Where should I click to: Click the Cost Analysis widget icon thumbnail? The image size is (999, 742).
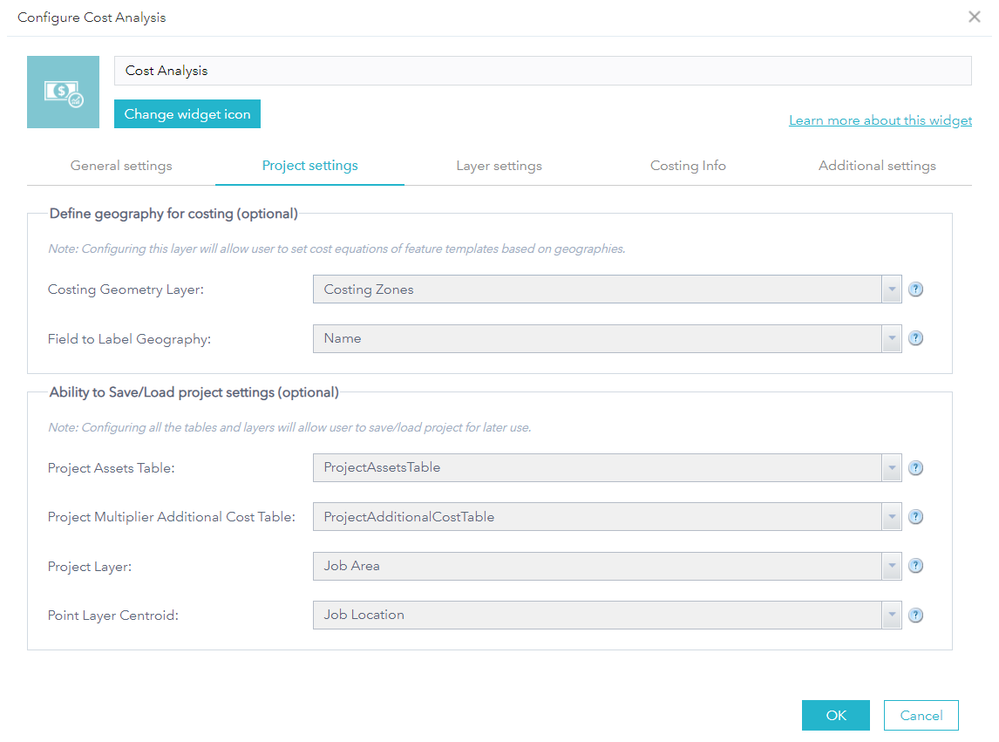[x=63, y=92]
